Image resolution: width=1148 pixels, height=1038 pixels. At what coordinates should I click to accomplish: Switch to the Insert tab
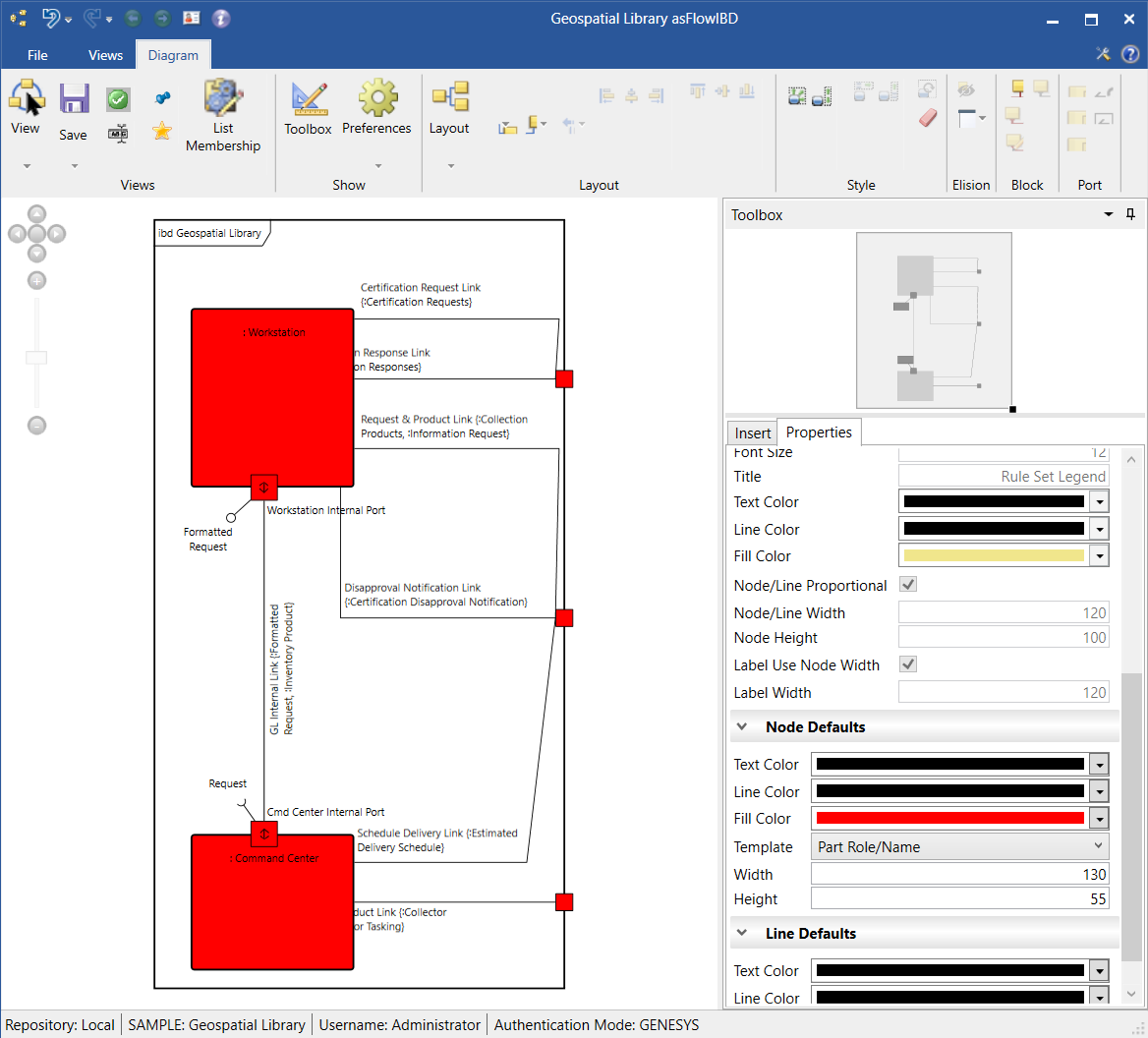tap(753, 432)
